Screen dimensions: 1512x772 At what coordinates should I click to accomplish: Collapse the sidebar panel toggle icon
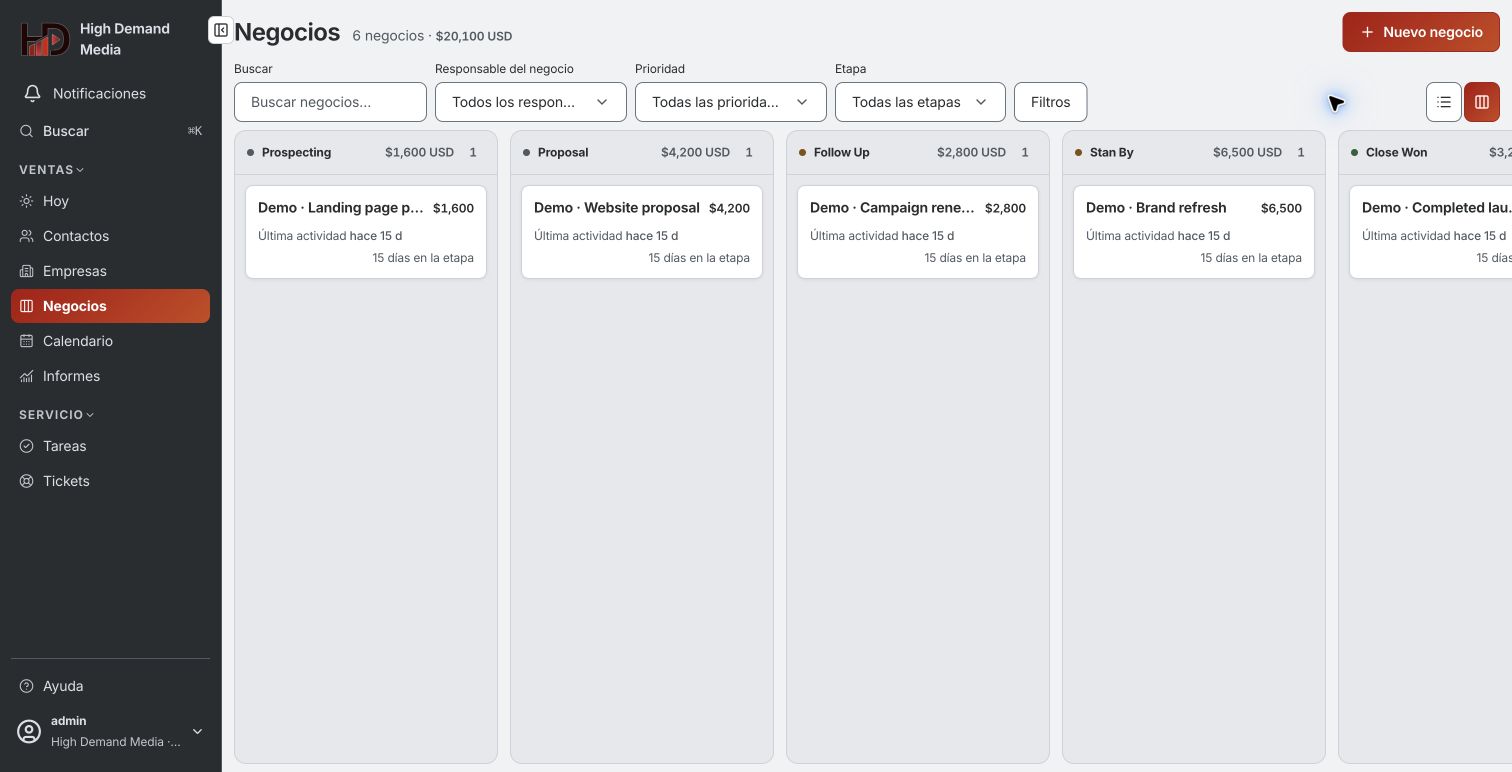tap(221, 30)
